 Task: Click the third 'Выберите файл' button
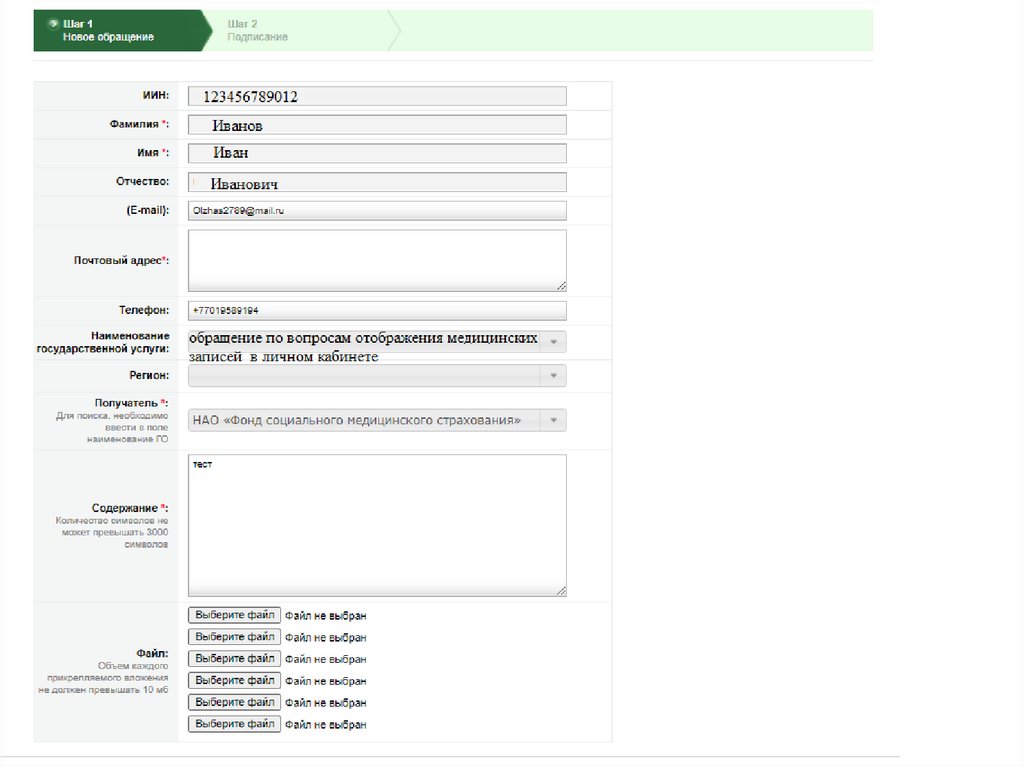click(234, 659)
